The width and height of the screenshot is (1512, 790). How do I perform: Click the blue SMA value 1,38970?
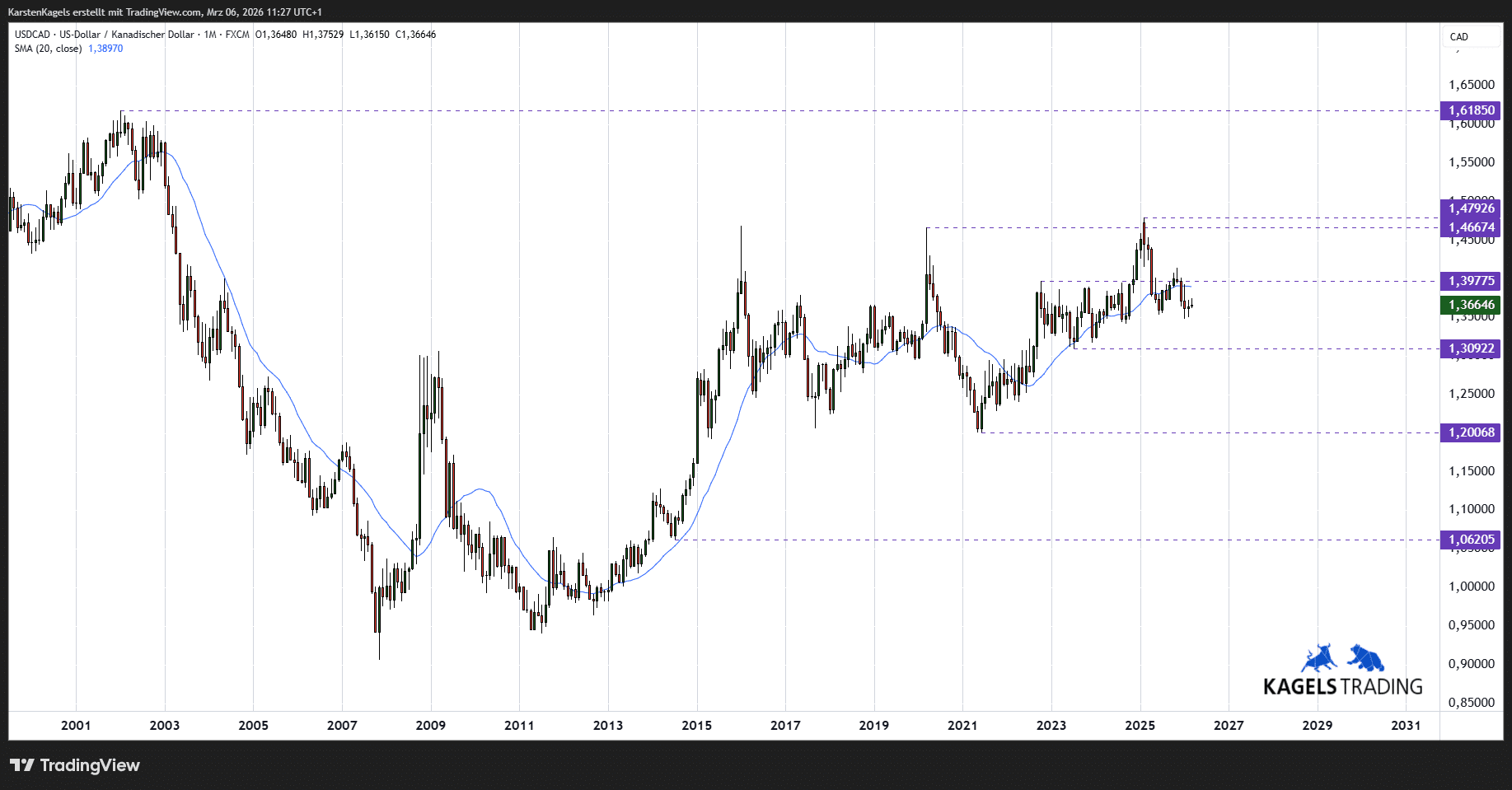(x=105, y=49)
